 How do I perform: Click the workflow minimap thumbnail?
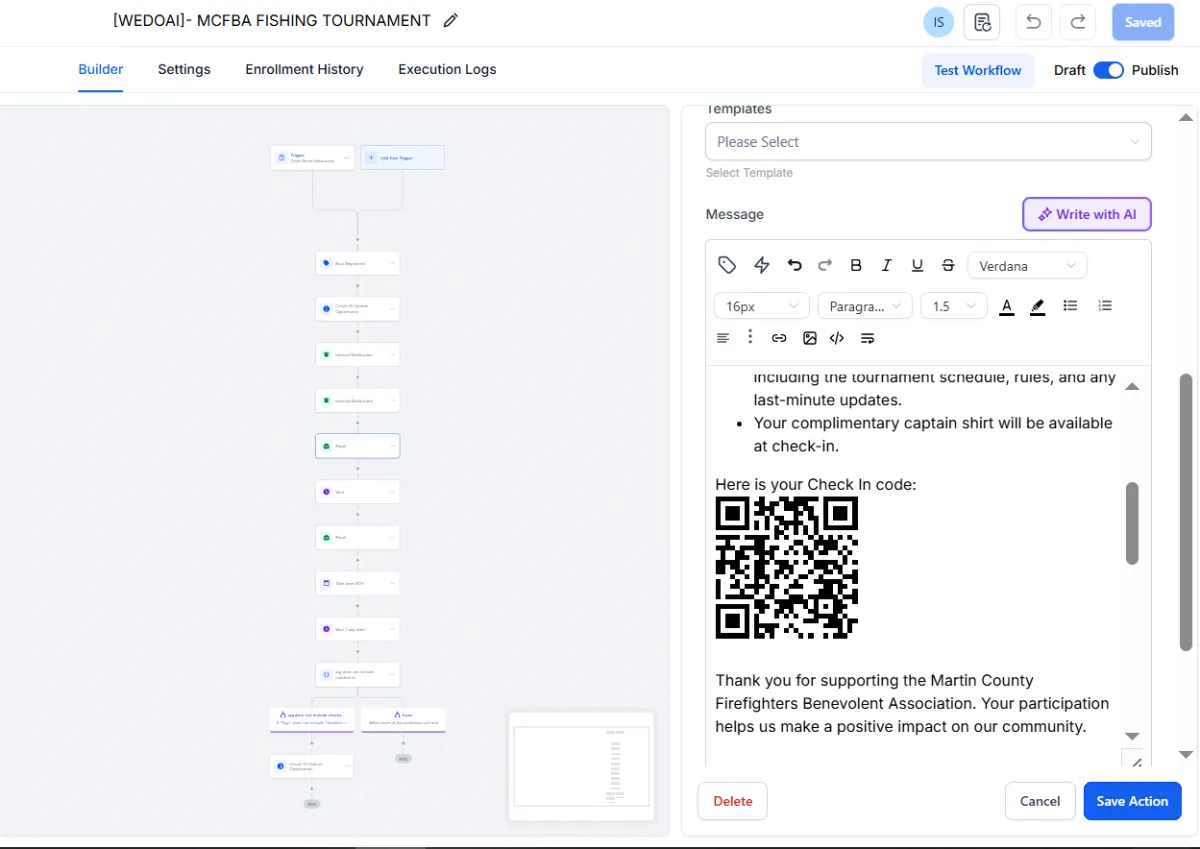pos(581,765)
